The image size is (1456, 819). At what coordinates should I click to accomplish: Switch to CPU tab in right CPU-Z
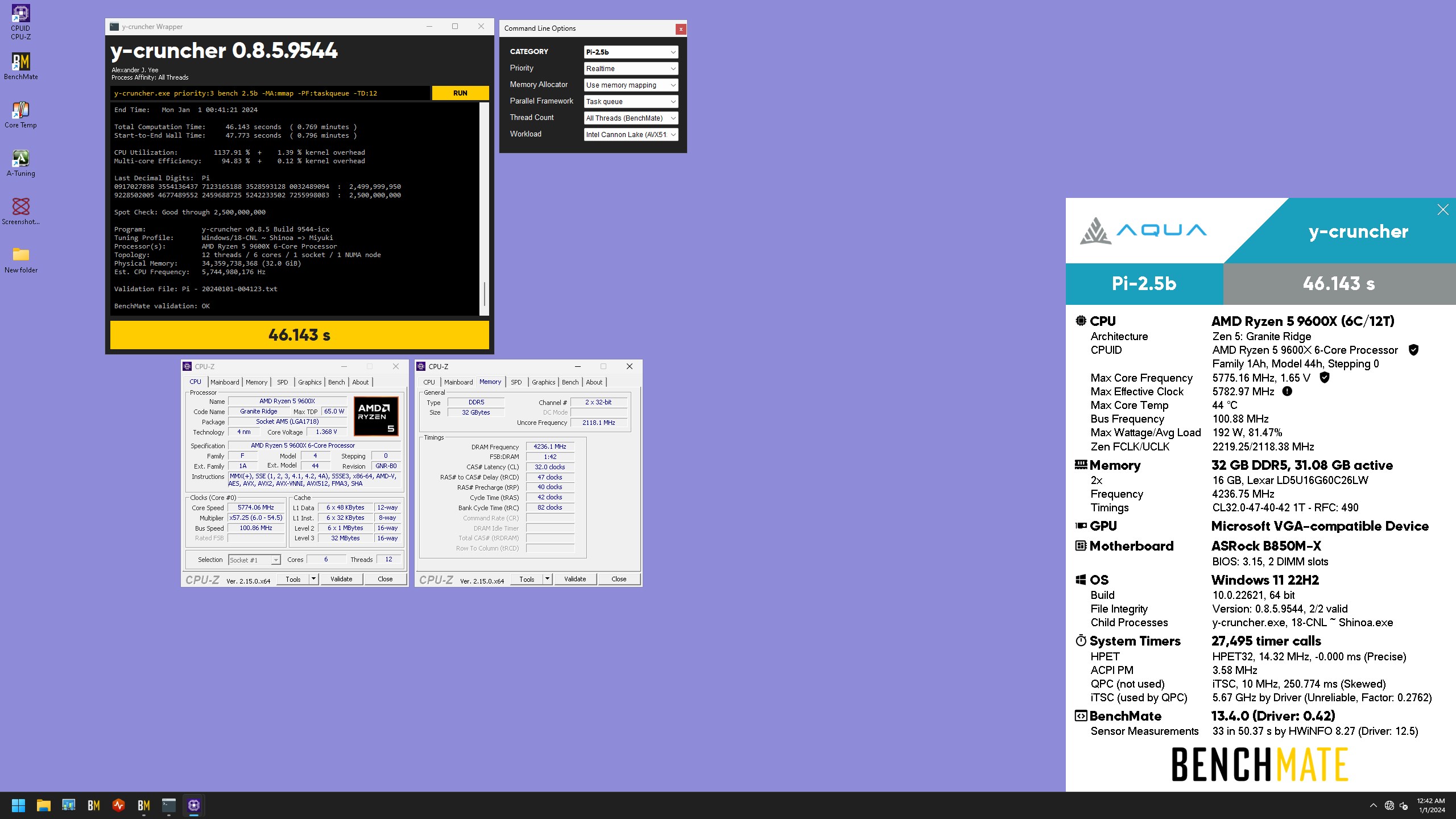(429, 382)
